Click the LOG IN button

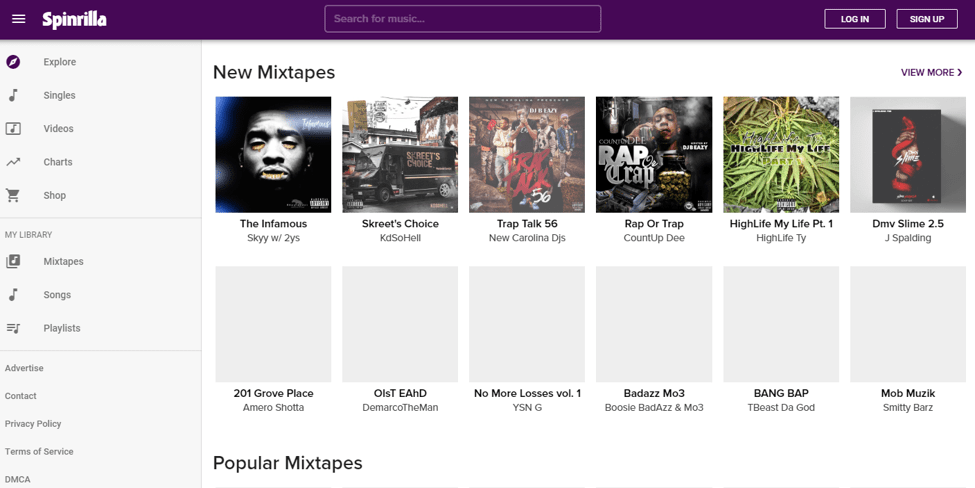pos(855,19)
